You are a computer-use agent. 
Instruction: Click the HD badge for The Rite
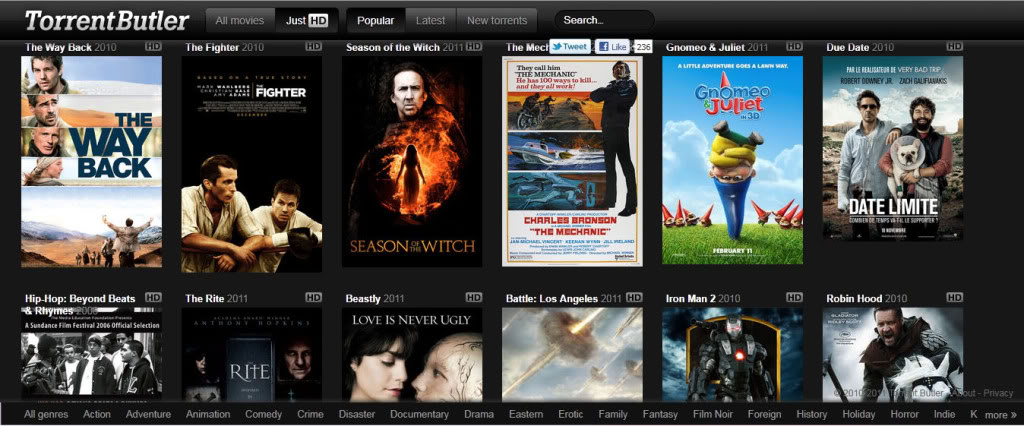click(x=313, y=297)
